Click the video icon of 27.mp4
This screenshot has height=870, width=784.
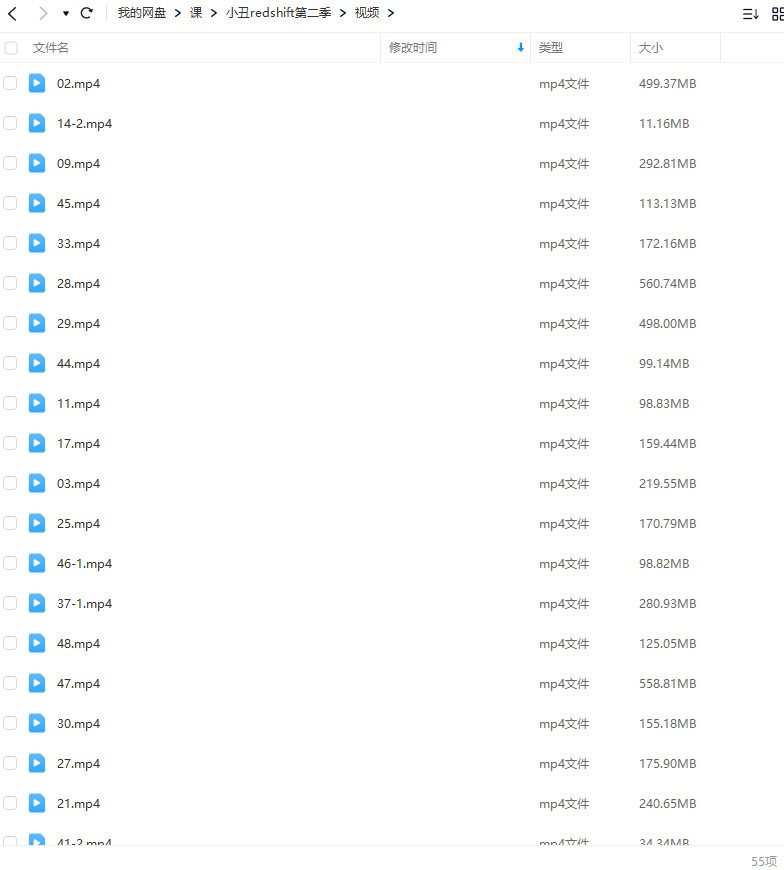37,762
